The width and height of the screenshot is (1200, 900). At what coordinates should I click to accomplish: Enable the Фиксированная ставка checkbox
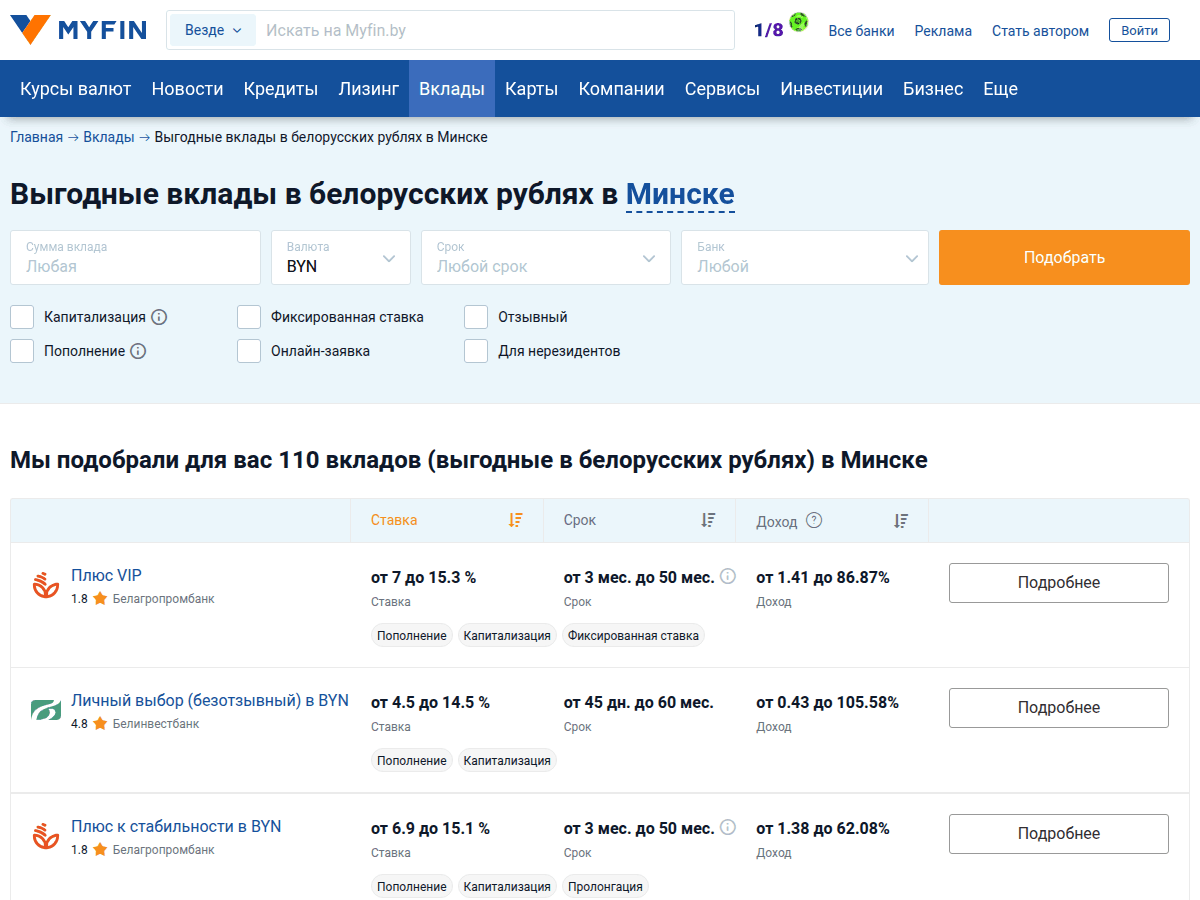click(249, 317)
